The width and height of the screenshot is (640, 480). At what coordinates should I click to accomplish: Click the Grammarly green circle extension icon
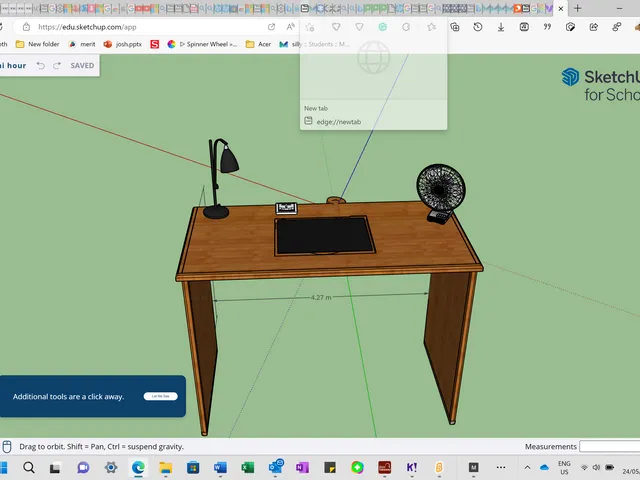(382, 27)
